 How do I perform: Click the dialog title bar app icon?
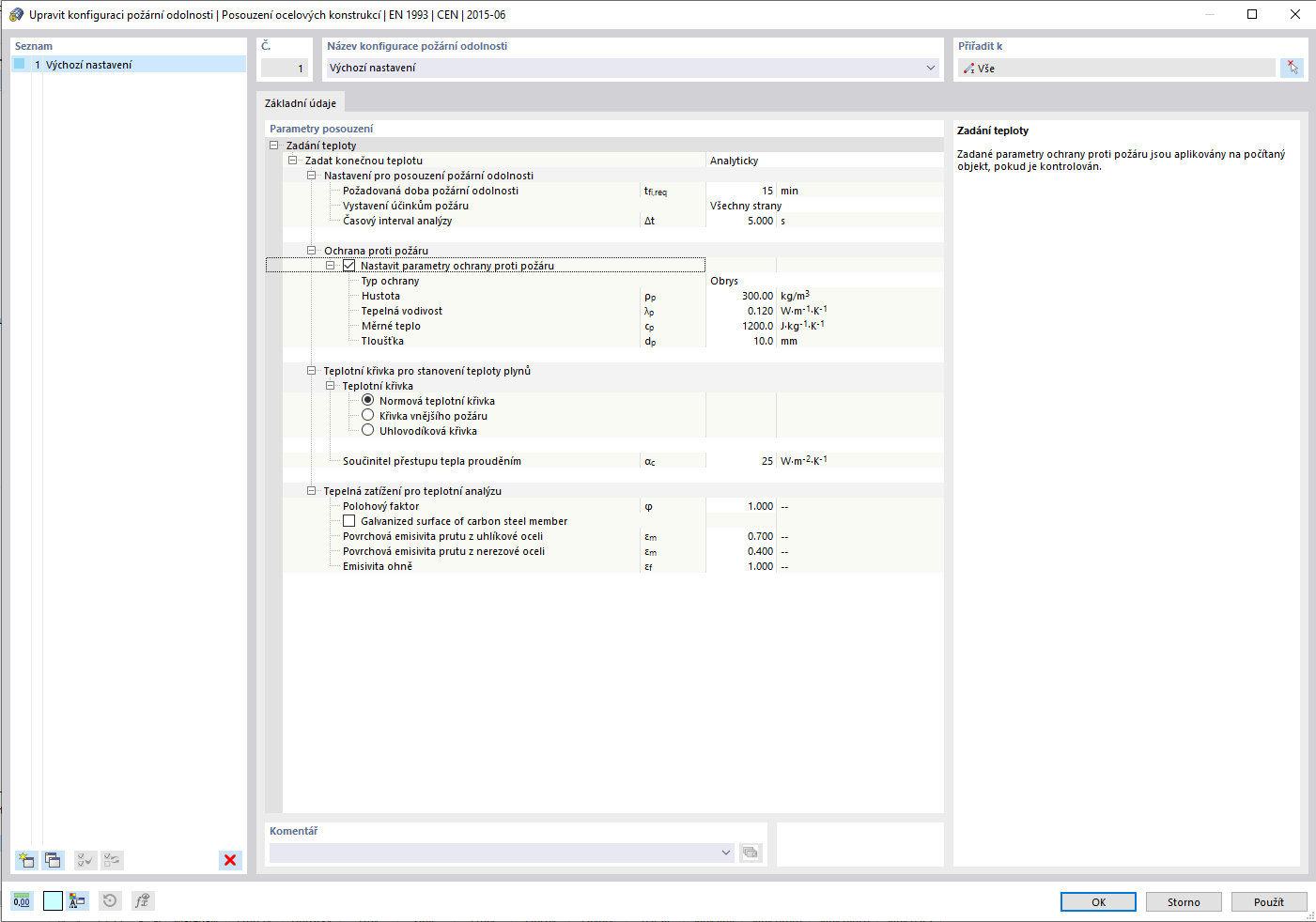16,14
